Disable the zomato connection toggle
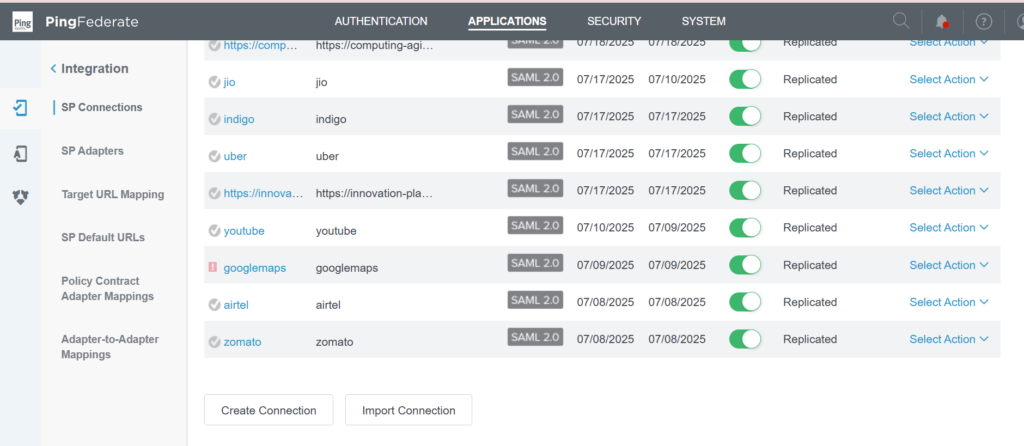The width and height of the screenshot is (1024, 446). 745,339
